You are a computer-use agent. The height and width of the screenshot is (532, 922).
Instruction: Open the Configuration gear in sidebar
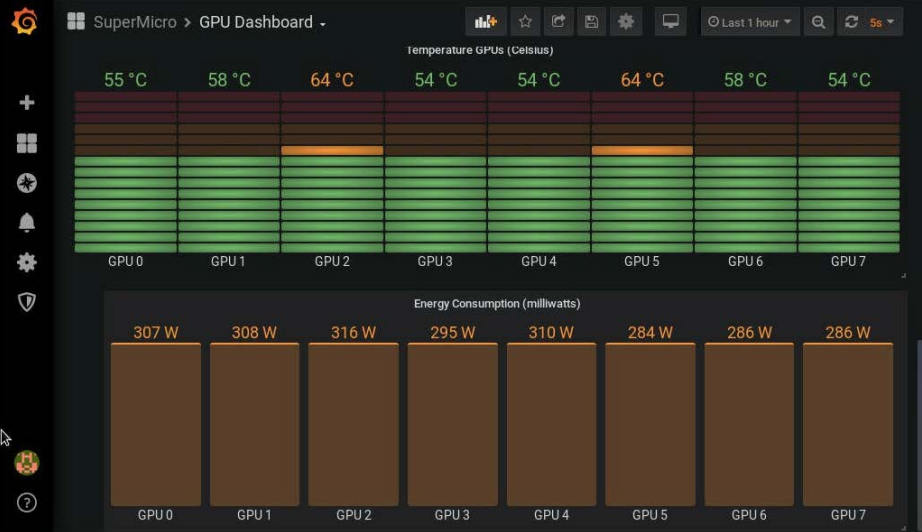coord(27,262)
